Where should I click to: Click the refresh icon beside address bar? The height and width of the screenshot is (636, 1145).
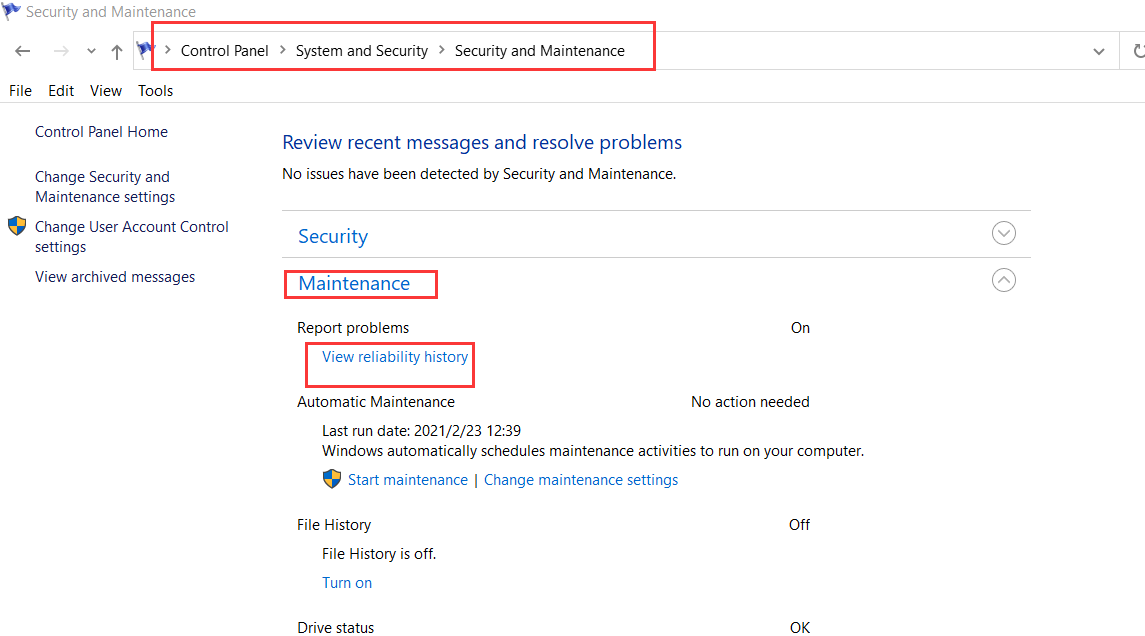(1138, 51)
